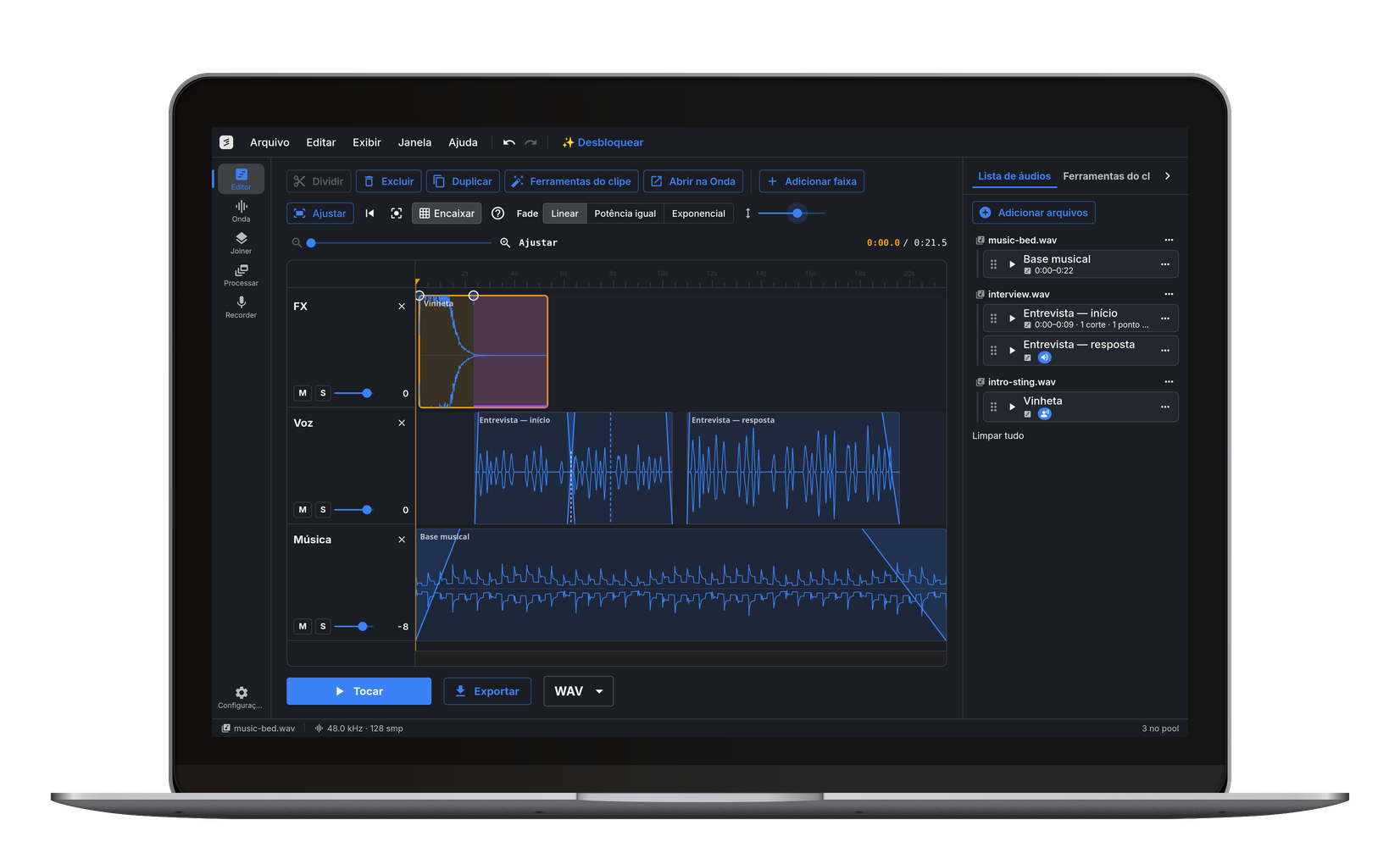Open the fade help question-mark icon
The width and height of the screenshot is (1400, 864).
coord(498,213)
